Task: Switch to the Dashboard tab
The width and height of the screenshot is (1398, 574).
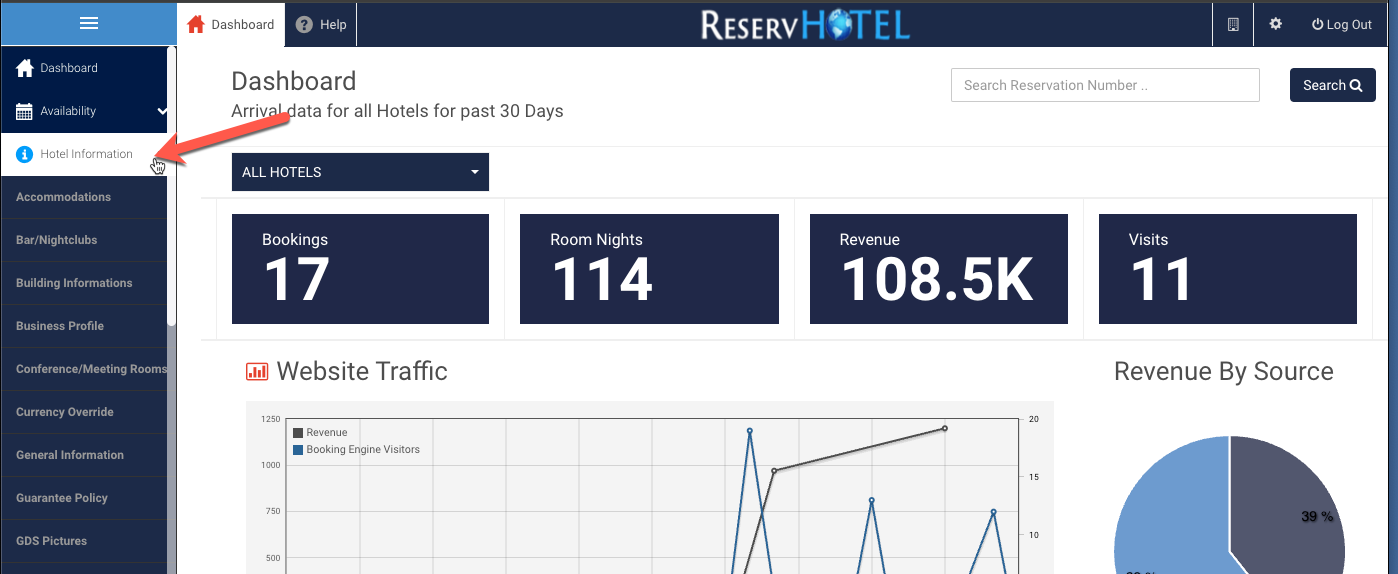Action: [x=231, y=25]
